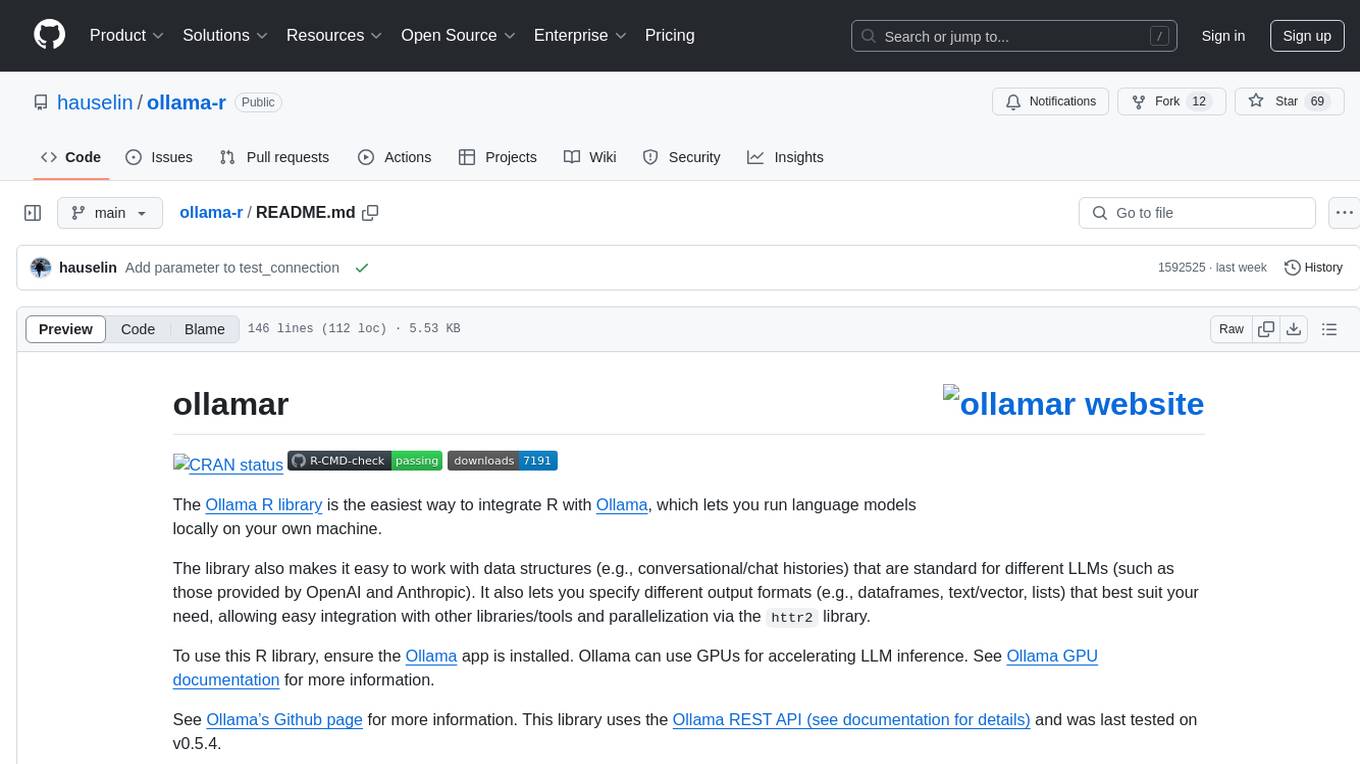
Task: Open Ollama's Github page link
Action: [x=284, y=720]
